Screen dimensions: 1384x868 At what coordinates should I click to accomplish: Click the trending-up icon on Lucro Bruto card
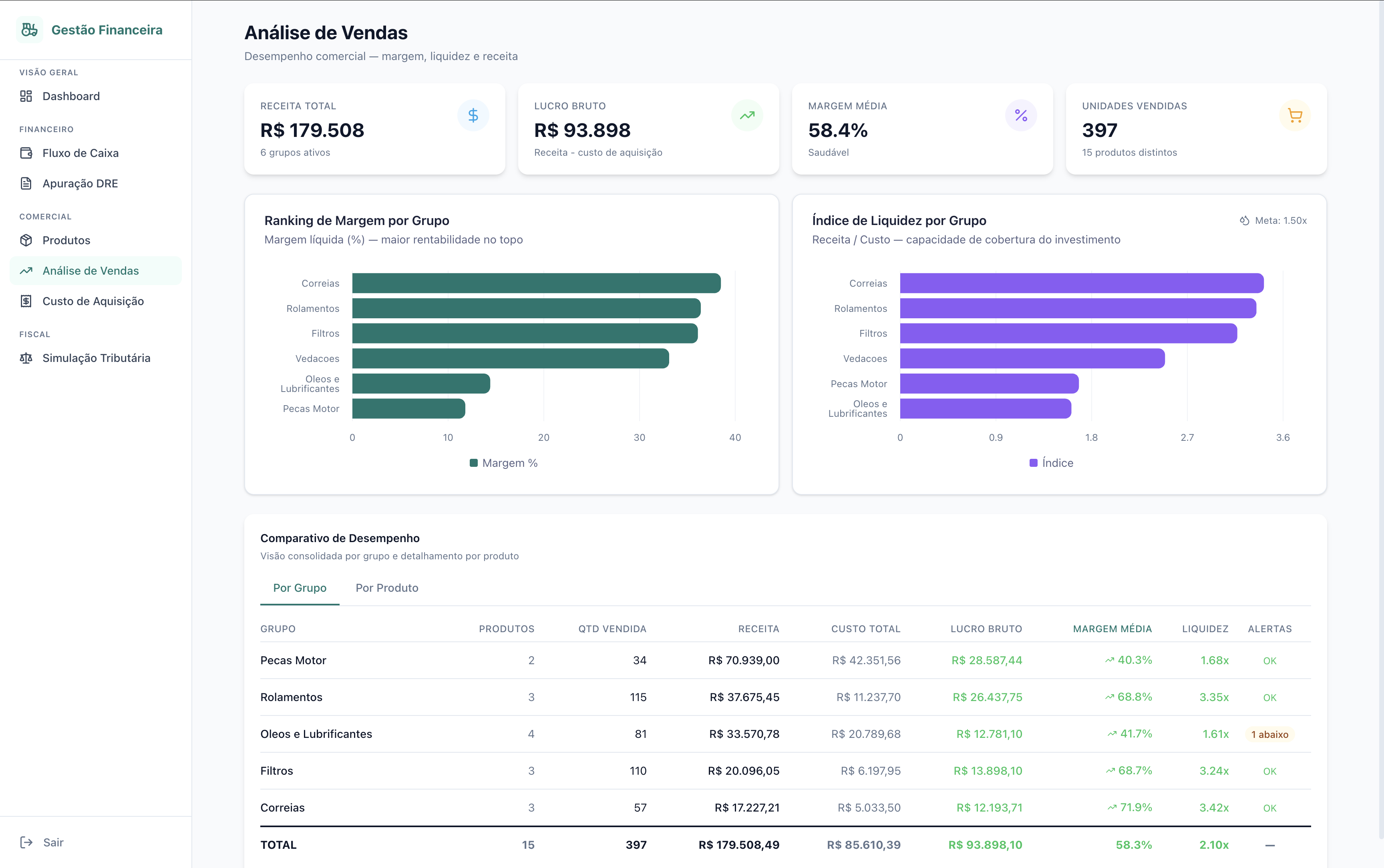pyautogui.click(x=747, y=115)
